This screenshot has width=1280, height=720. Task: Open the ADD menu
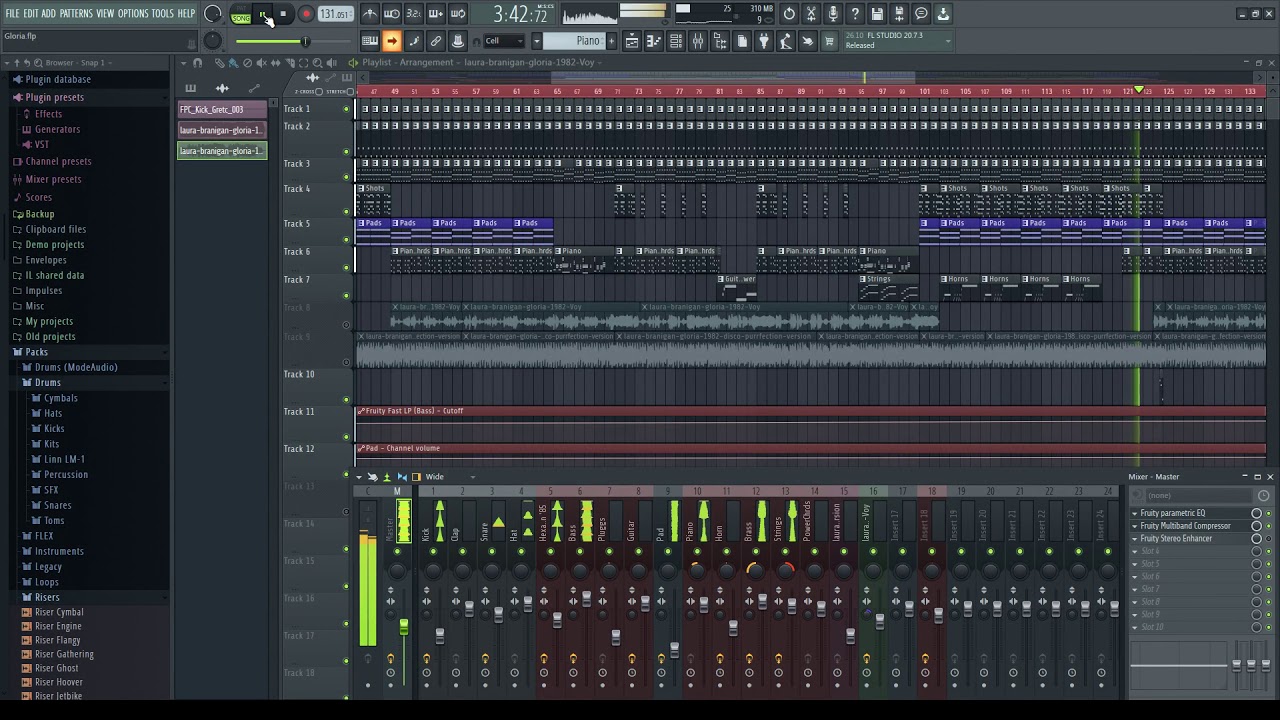[x=48, y=14]
